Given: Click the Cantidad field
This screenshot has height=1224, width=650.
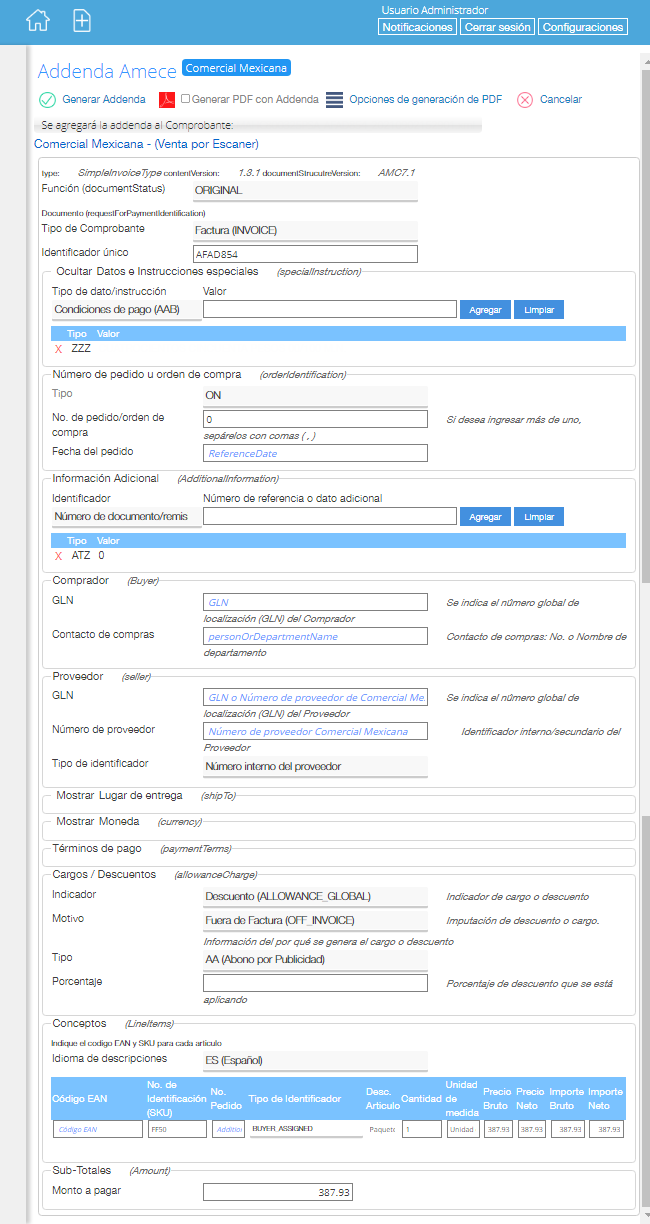Looking at the screenshot, I should 422,1128.
